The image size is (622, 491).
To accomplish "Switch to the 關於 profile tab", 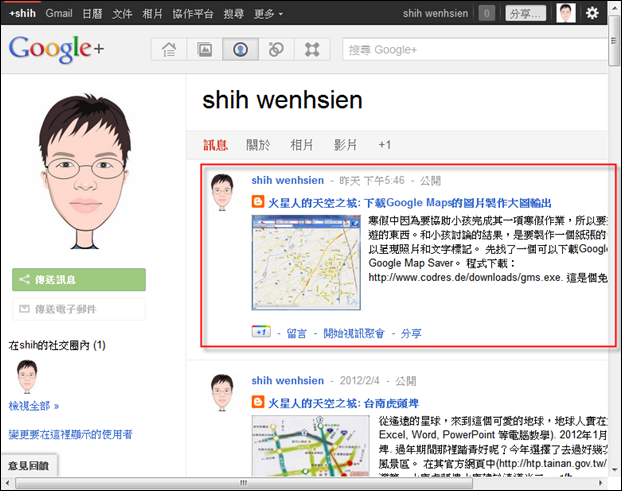I will pyautogui.click(x=258, y=145).
